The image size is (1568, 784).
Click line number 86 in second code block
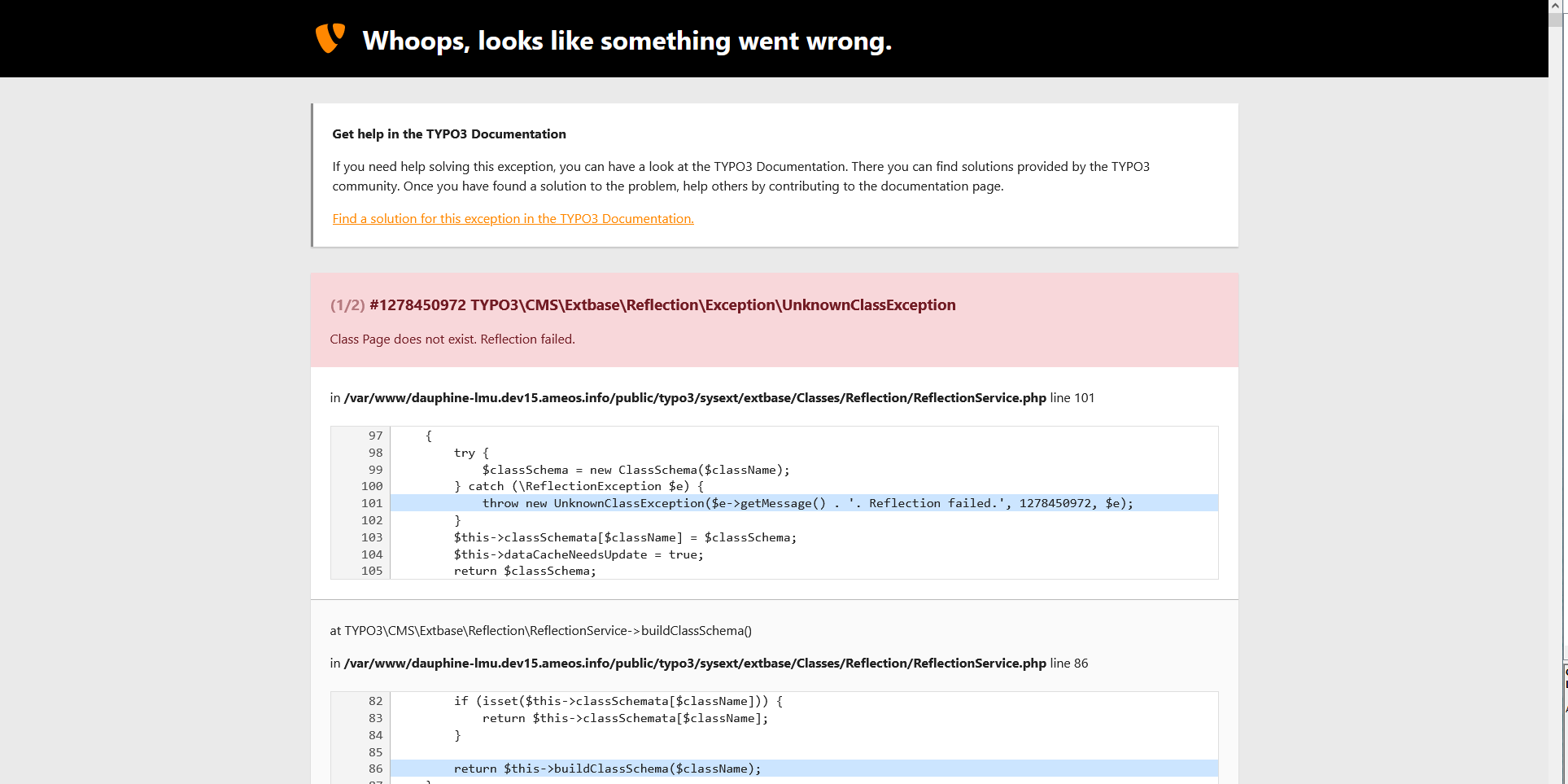375,769
